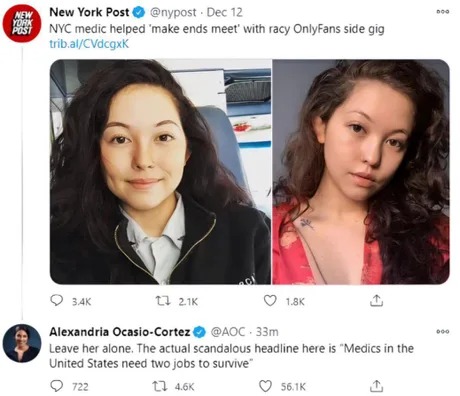Reply to Alexandria Ocasio-Cortez's tweet
The height and width of the screenshot is (396, 460).
(57, 386)
